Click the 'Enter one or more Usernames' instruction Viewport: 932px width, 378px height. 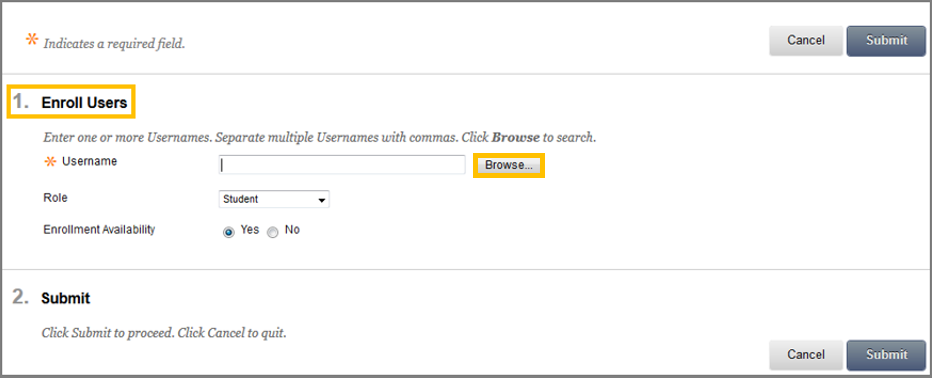pyautogui.click(x=320, y=137)
